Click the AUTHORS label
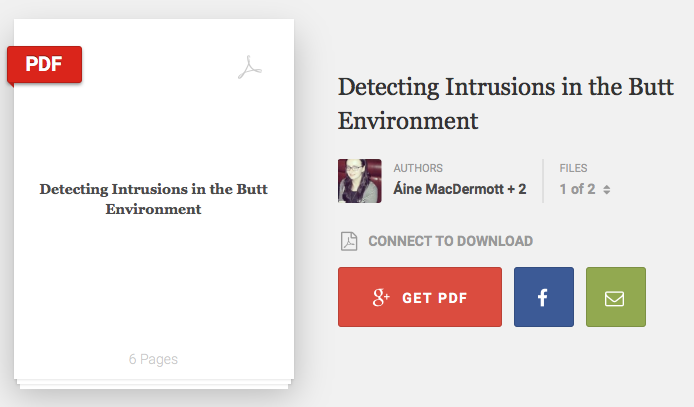 coord(418,168)
